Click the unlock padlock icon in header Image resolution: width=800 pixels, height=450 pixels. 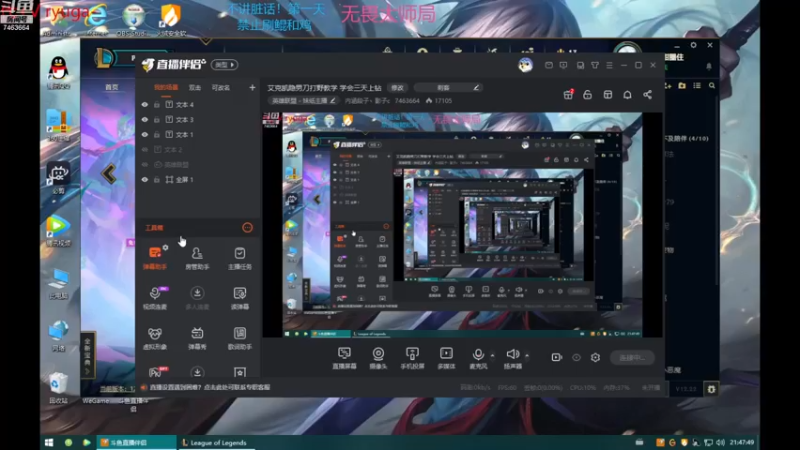(587, 95)
